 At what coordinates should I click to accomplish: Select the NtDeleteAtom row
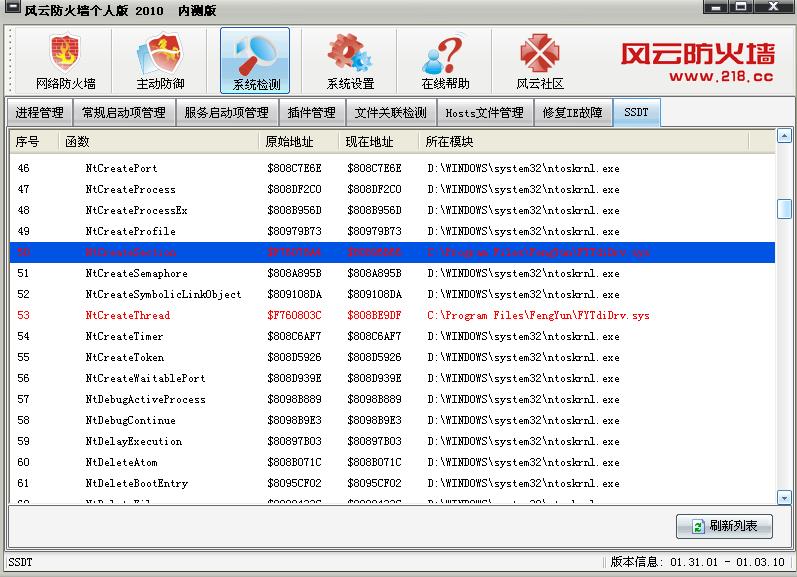pos(392,463)
